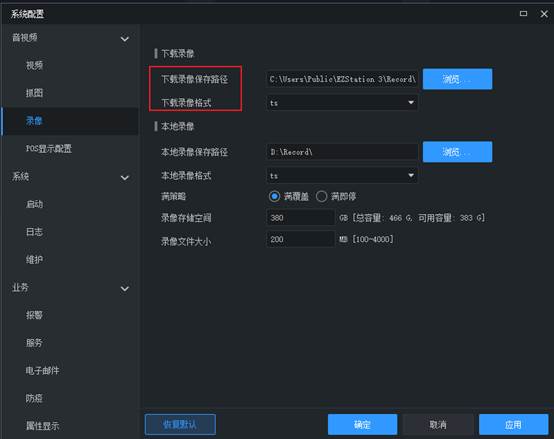Select the 满覆盖 radio button
The width and height of the screenshot is (554, 439).
point(274,196)
